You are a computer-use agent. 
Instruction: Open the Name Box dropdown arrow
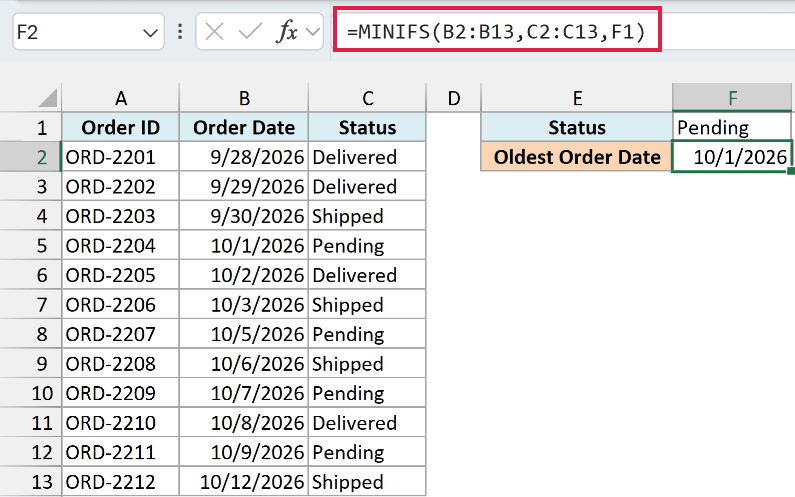pyautogui.click(x=150, y=33)
